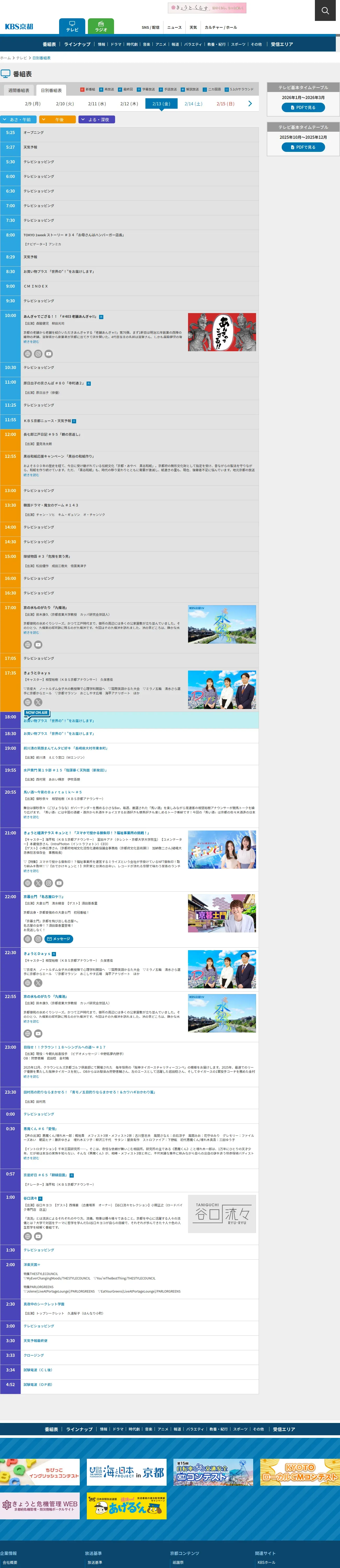Screen dimensions: 340x1568
Task: Click the KYOTOローカルCMコンテスト banner
Action: 300,1472
